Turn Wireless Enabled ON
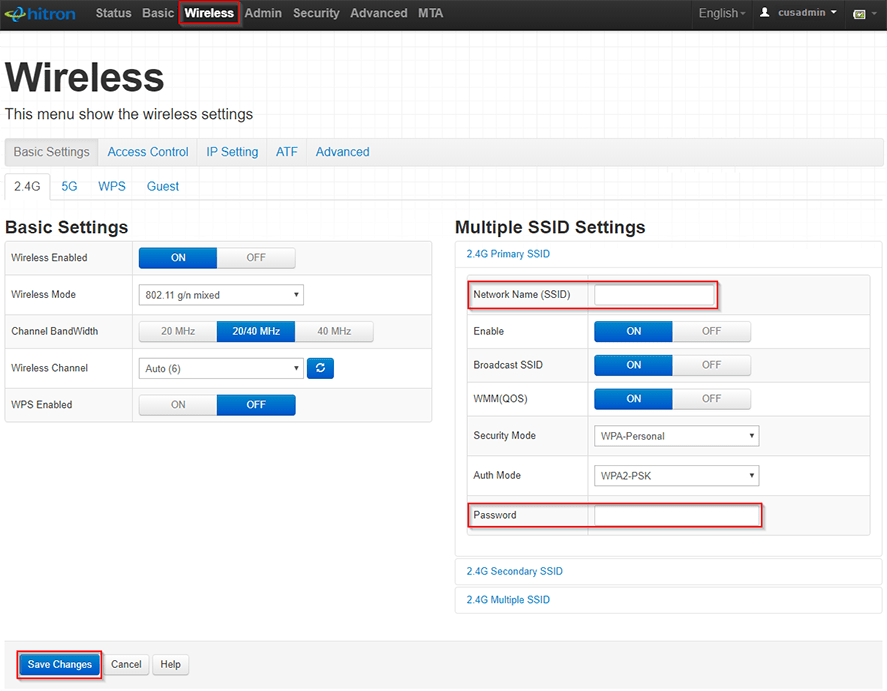This screenshot has height=691, width=887. pos(178,258)
